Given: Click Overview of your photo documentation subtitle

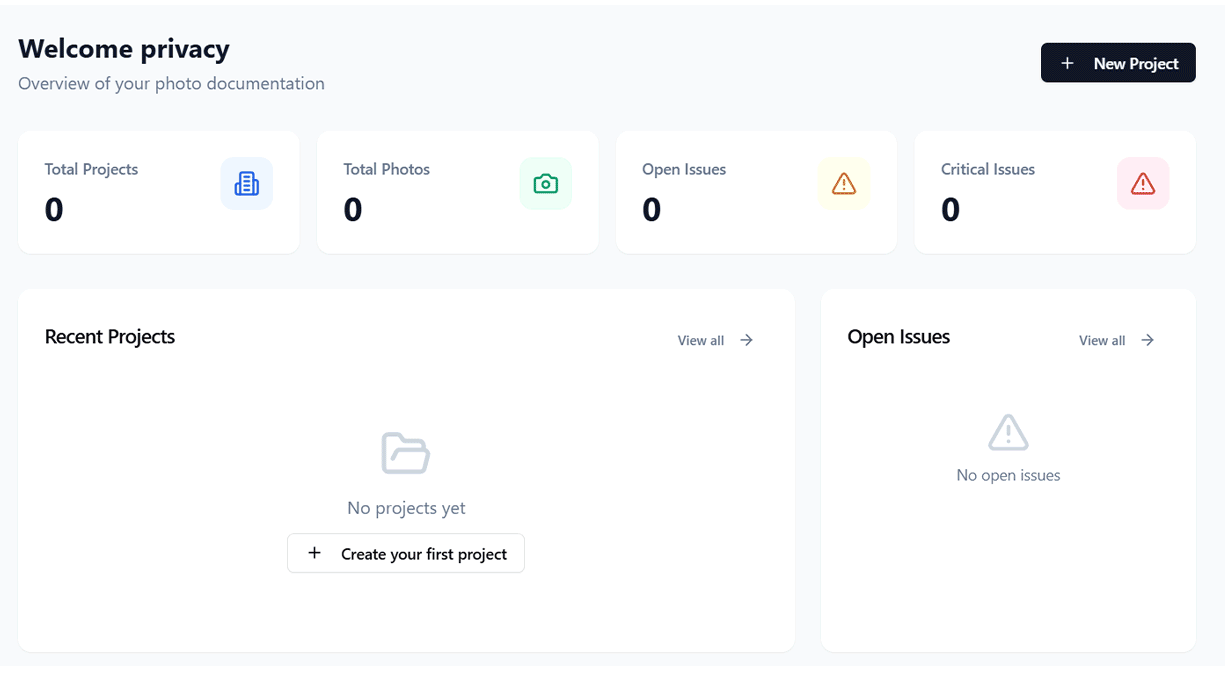Looking at the screenshot, I should coord(171,83).
